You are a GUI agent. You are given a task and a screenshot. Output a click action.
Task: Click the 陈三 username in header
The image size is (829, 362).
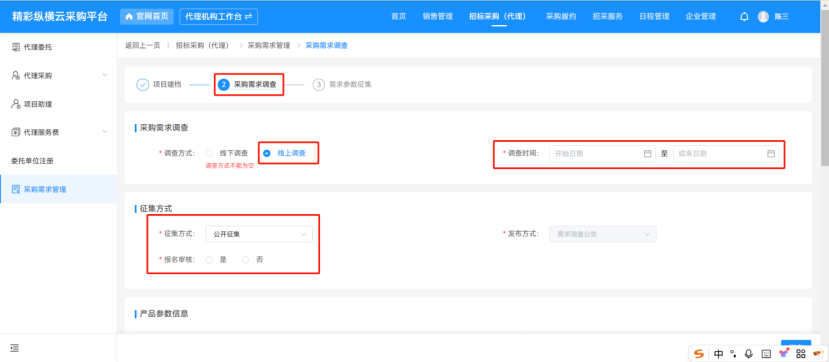[x=781, y=16]
